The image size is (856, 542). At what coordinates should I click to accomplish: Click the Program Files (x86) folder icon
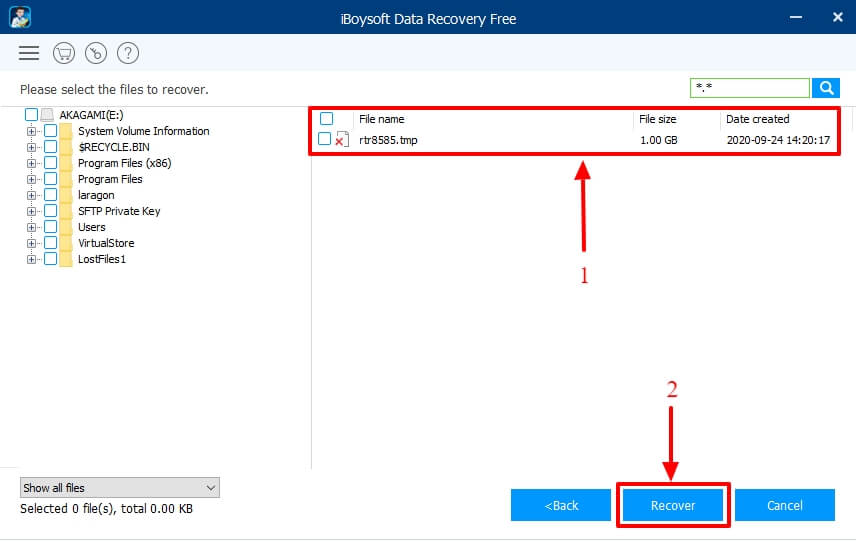coord(66,163)
